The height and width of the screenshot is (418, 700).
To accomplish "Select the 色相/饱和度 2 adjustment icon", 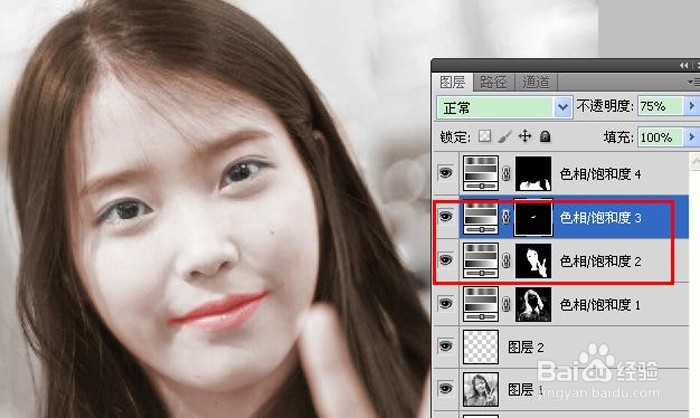I will [481, 260].
